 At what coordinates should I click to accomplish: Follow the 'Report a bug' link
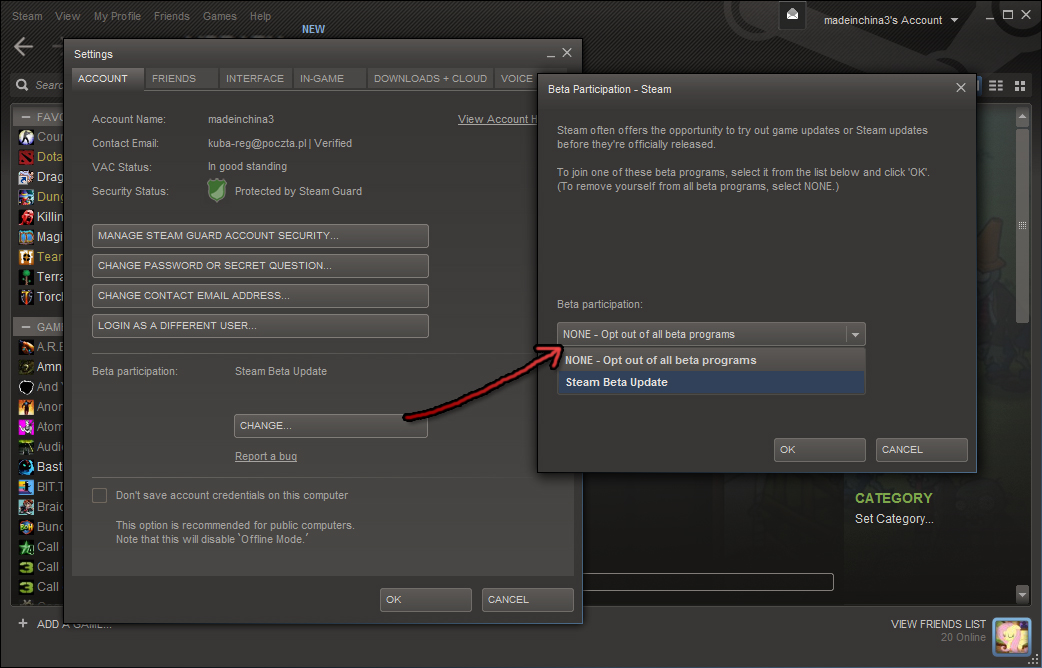[x=266, y=456]
